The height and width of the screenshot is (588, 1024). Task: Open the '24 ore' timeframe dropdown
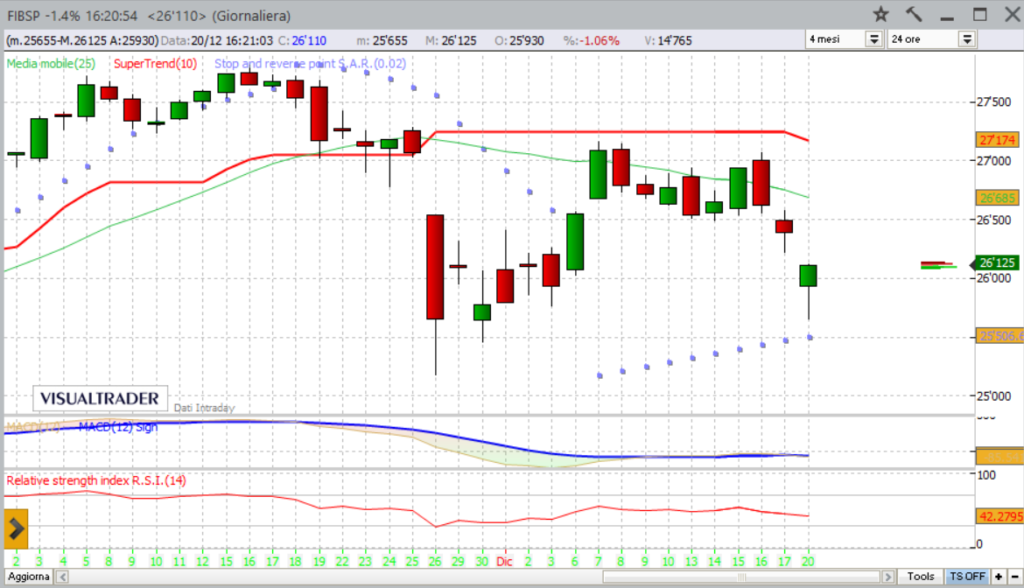(x=967, y=39)
